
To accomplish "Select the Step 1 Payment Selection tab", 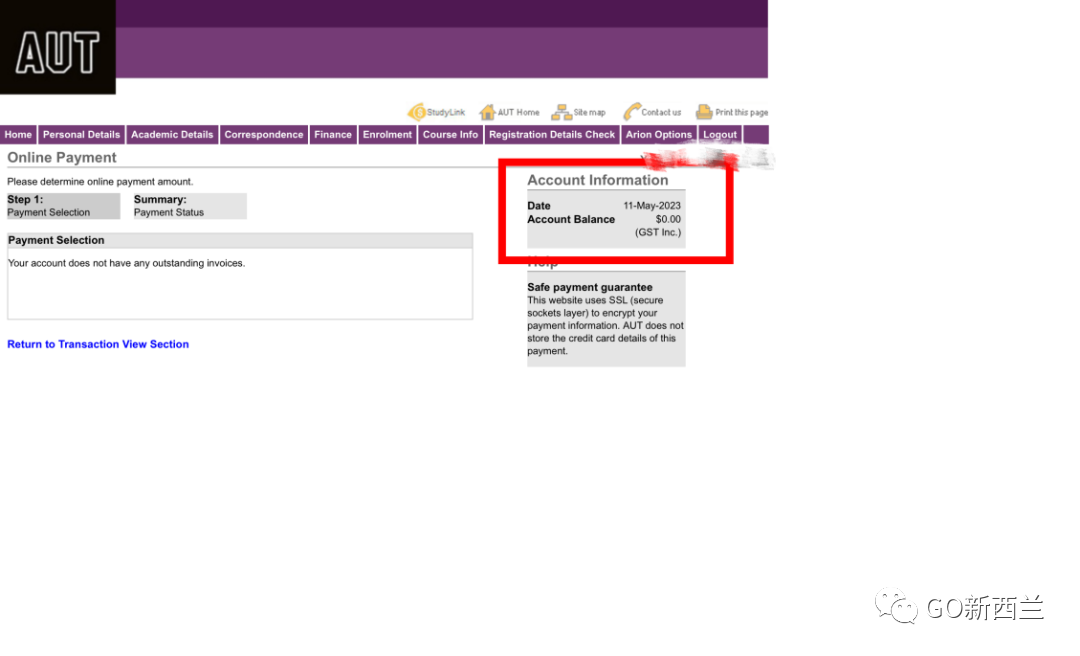I will (63, 206).
